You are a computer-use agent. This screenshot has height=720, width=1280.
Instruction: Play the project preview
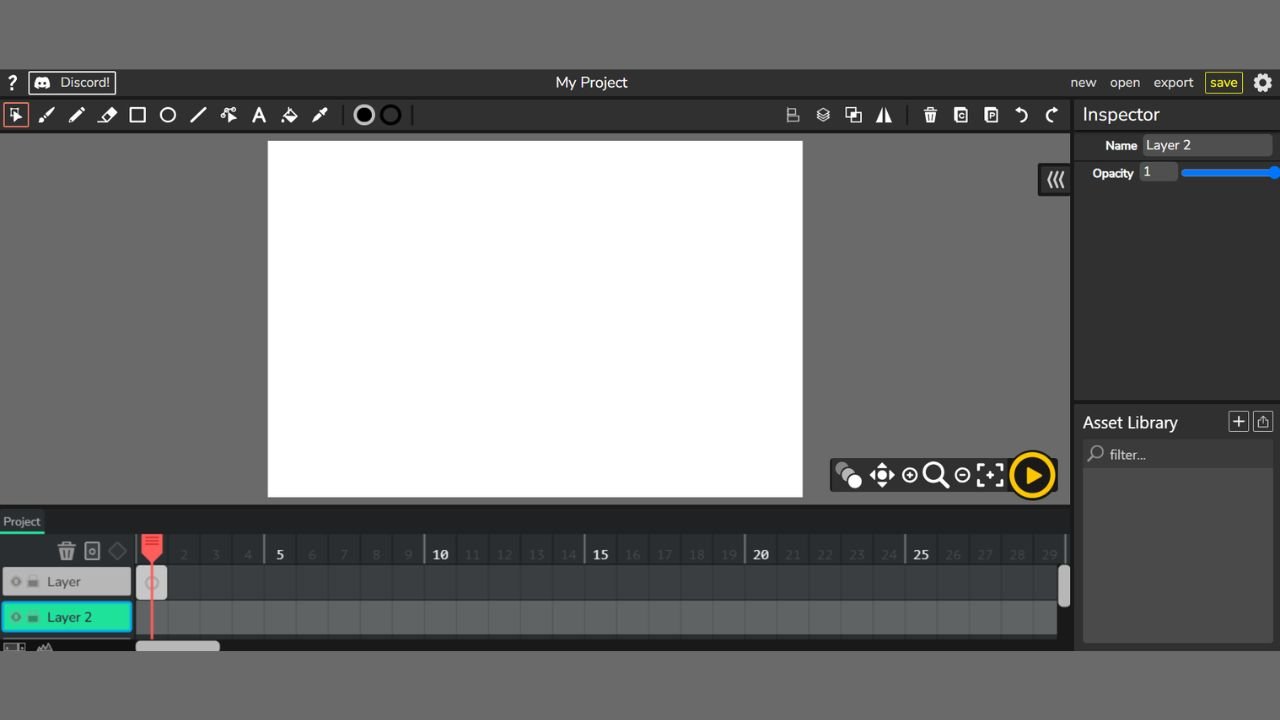point(1032,475)
